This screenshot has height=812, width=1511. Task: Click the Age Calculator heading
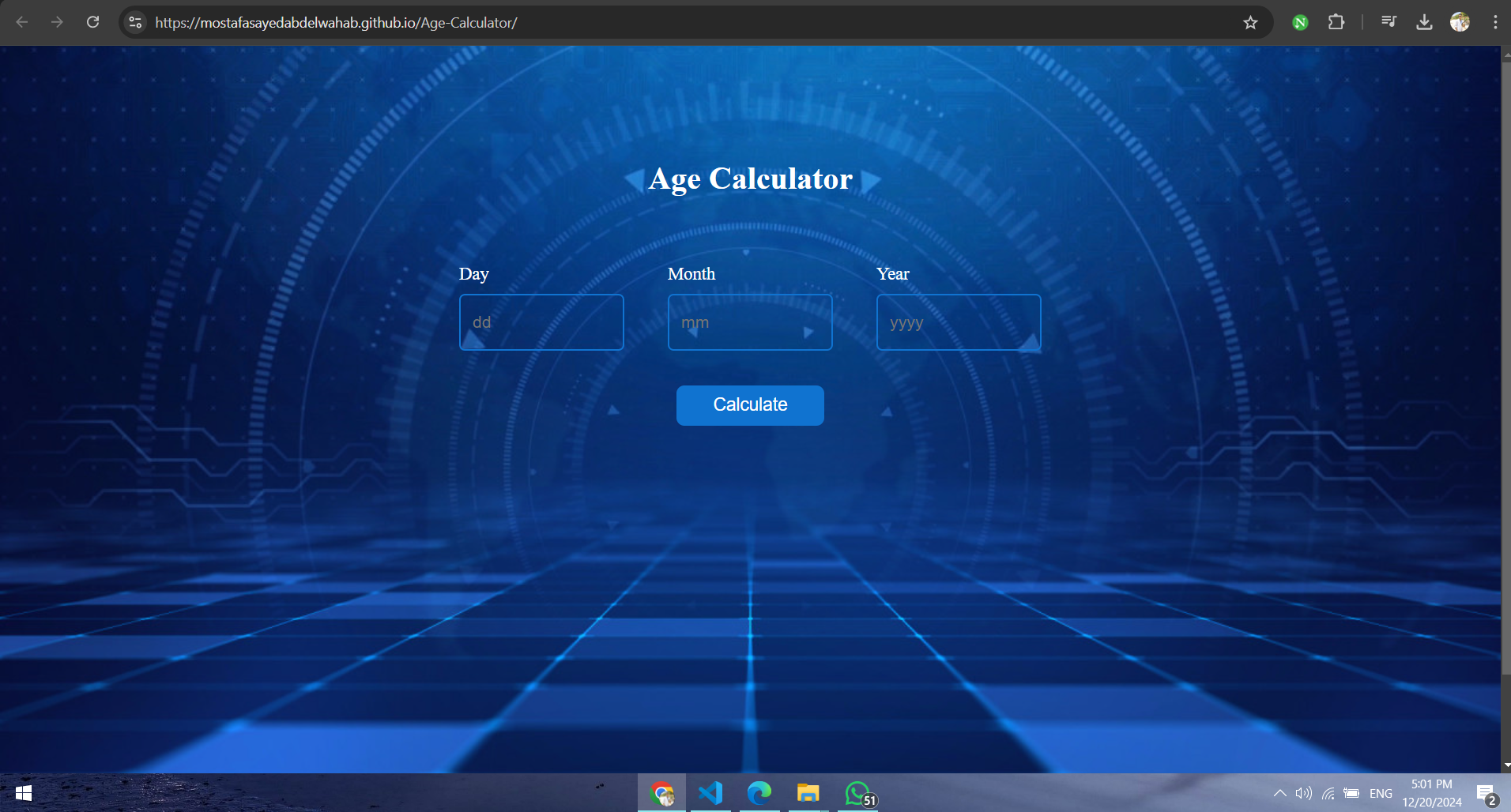(751, 179)
